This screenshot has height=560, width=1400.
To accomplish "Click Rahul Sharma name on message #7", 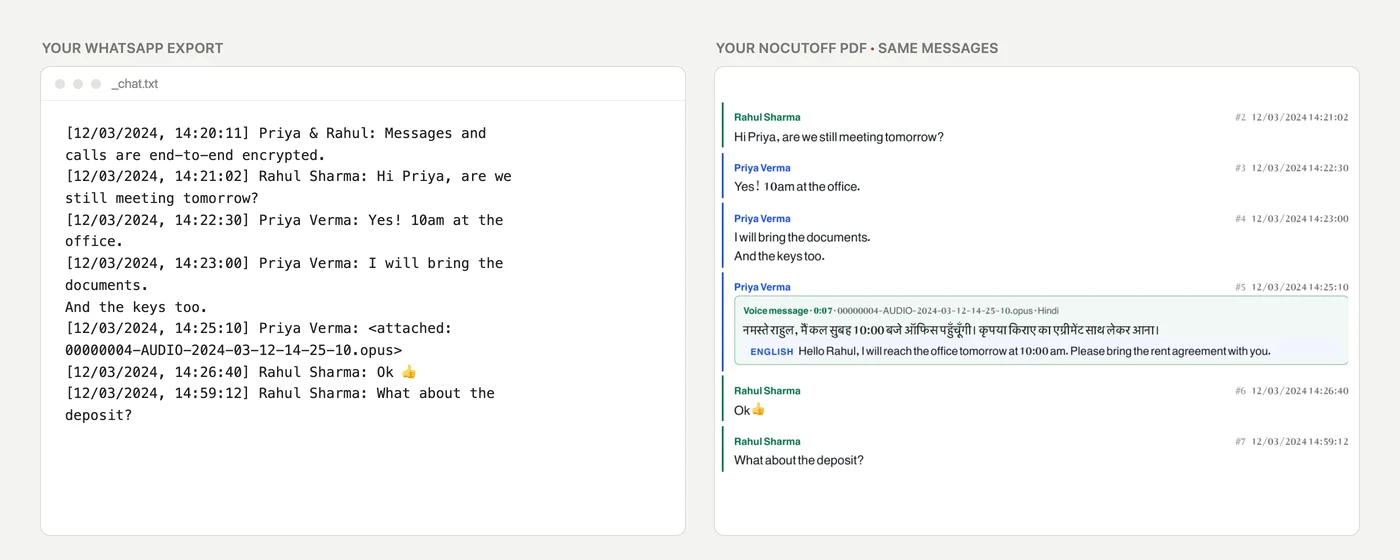I will [767, 441].
